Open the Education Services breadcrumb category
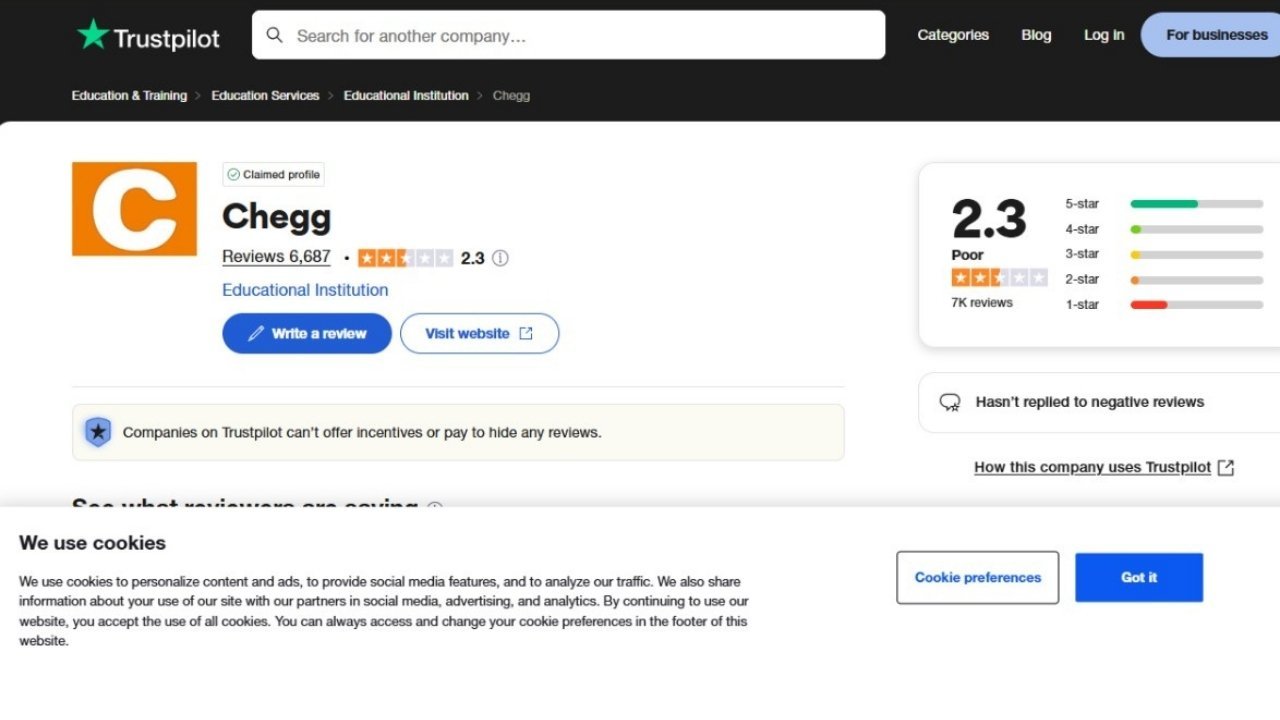 (265, 95)
